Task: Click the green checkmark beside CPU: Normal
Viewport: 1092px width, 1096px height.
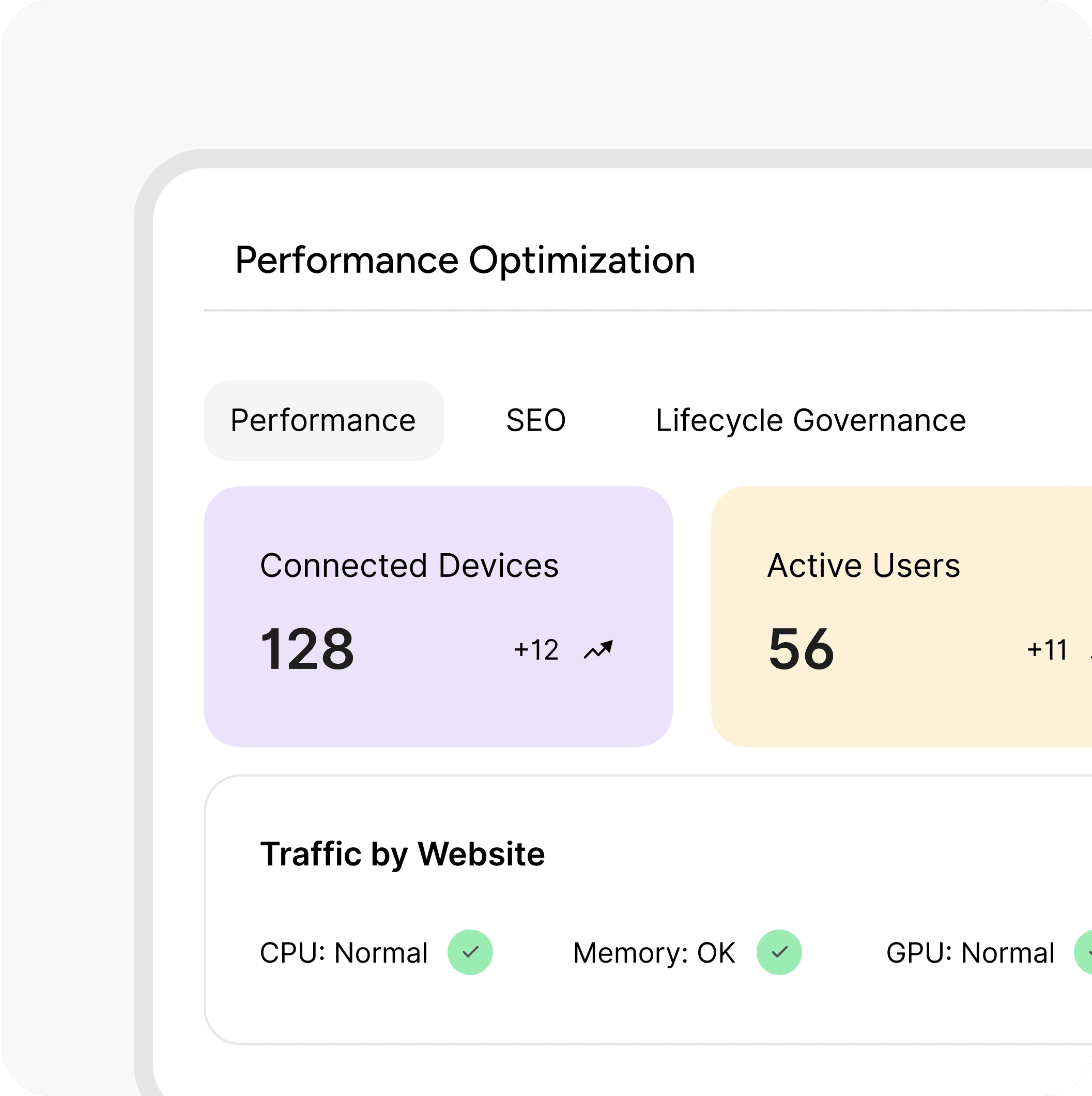Action: click(470, 952)
